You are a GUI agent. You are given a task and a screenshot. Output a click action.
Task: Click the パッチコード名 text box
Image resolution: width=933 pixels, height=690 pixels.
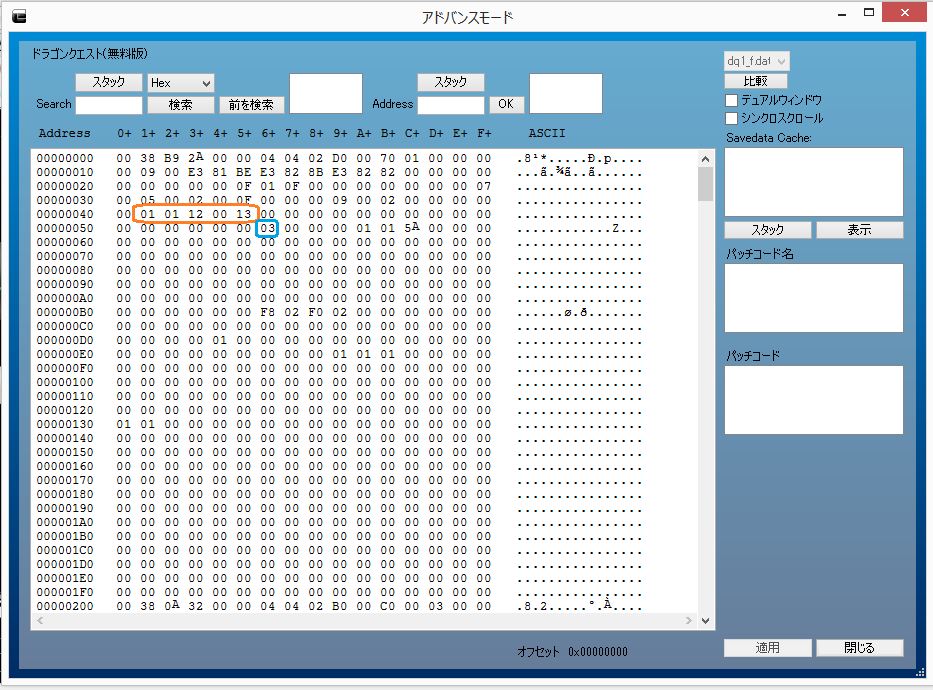(x=814, y=298)
